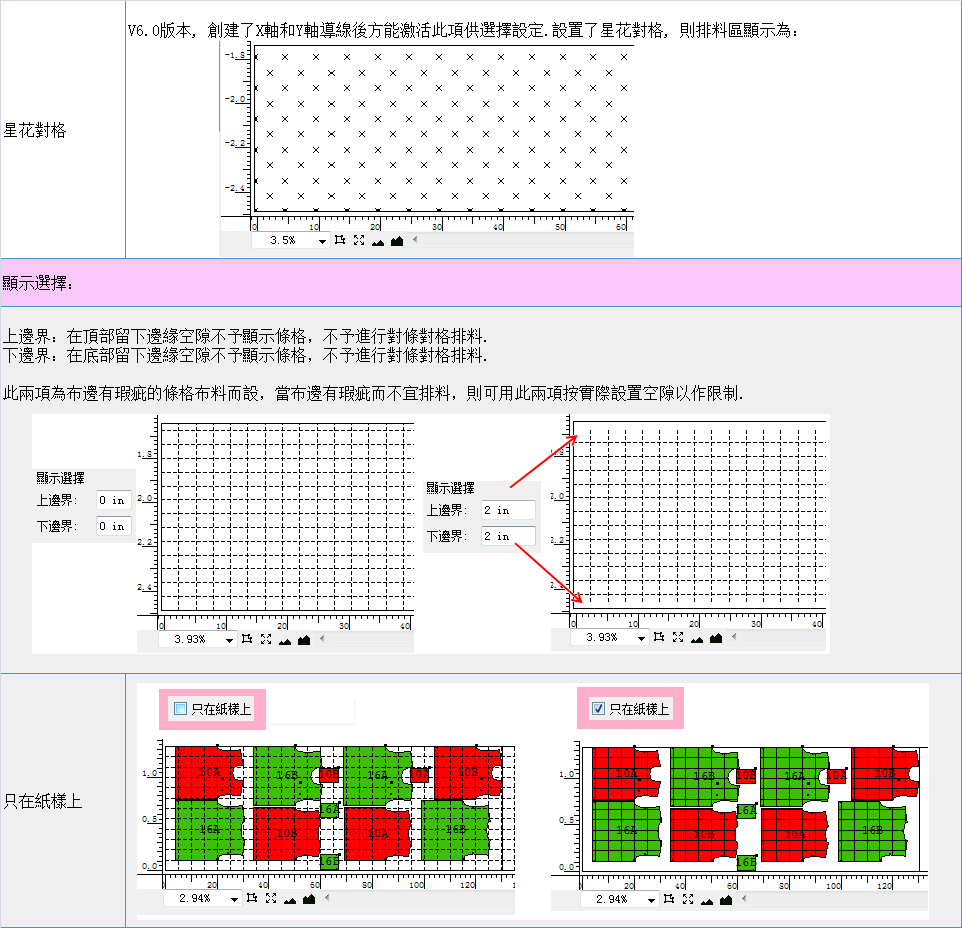Focus the 下邊界 field showing 2 in
Viewport: 962px width, 928px height.
pos(507,536)
